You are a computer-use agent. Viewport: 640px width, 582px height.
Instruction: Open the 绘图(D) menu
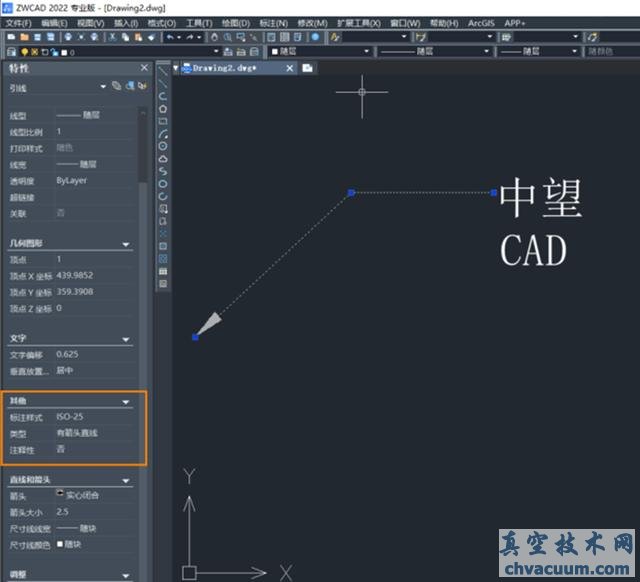click(236, 23)
